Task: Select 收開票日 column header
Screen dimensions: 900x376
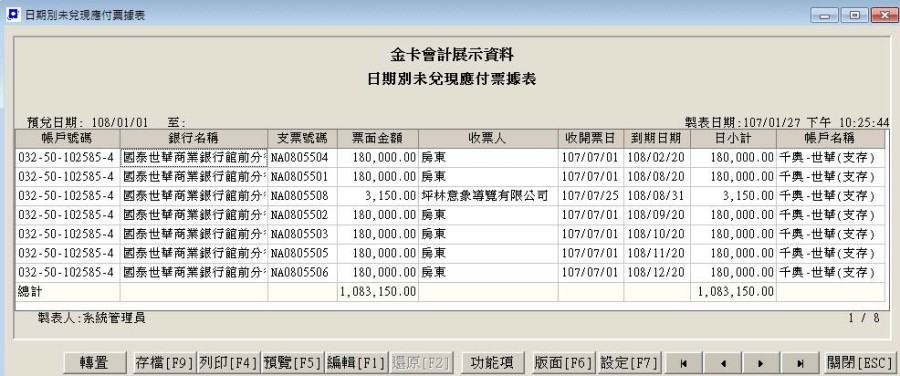Action: coord(591,138)
